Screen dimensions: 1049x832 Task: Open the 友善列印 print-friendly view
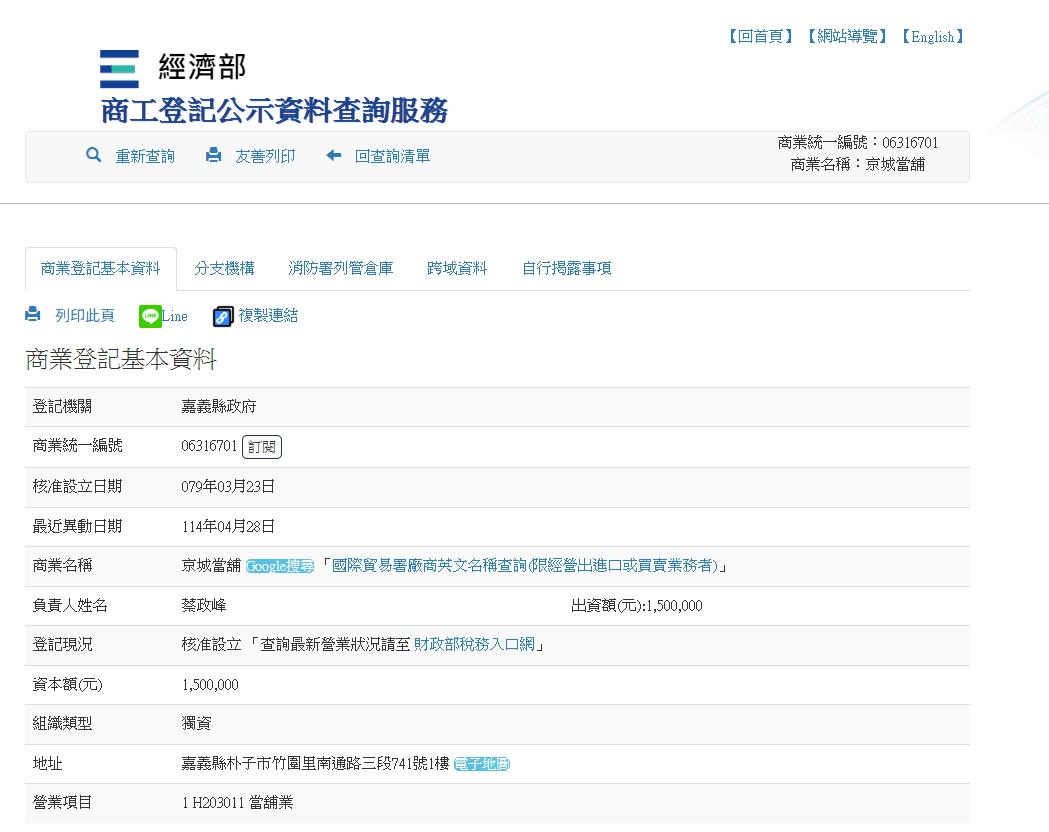[265, 157]
